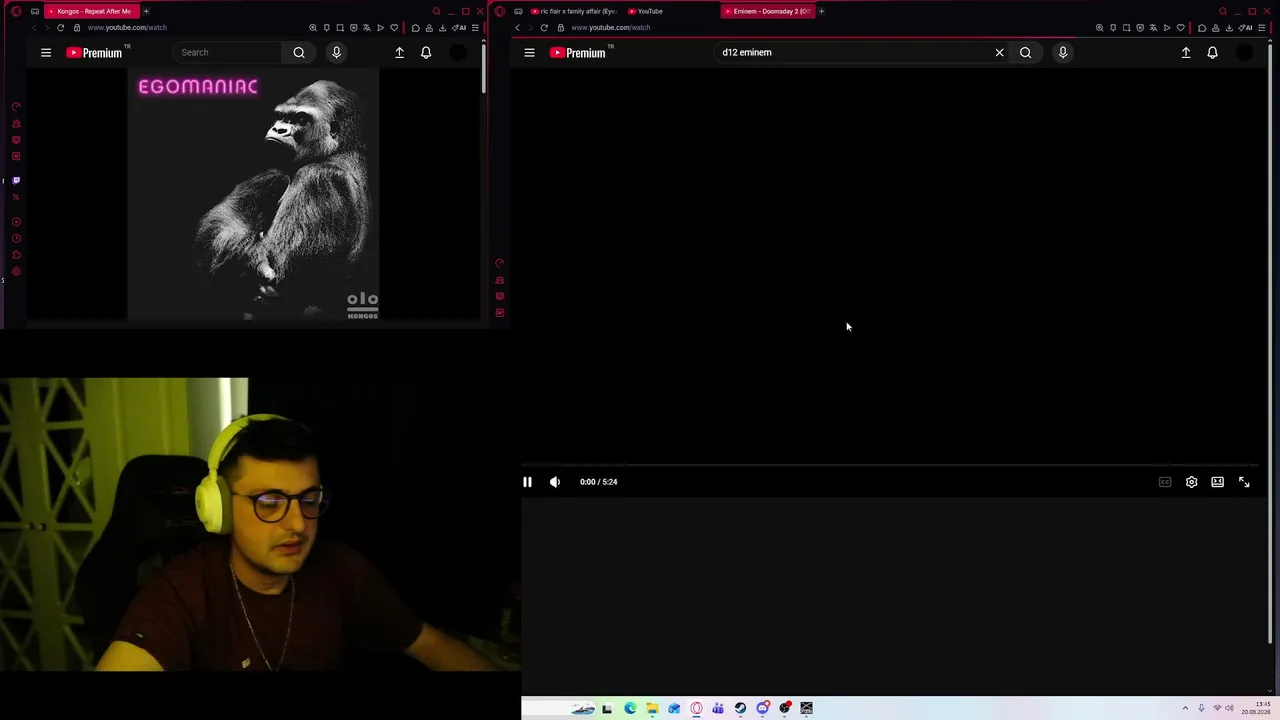1280x720 pixels.
Task: Open notifications bell in left YouTube window
Action: 426,52
